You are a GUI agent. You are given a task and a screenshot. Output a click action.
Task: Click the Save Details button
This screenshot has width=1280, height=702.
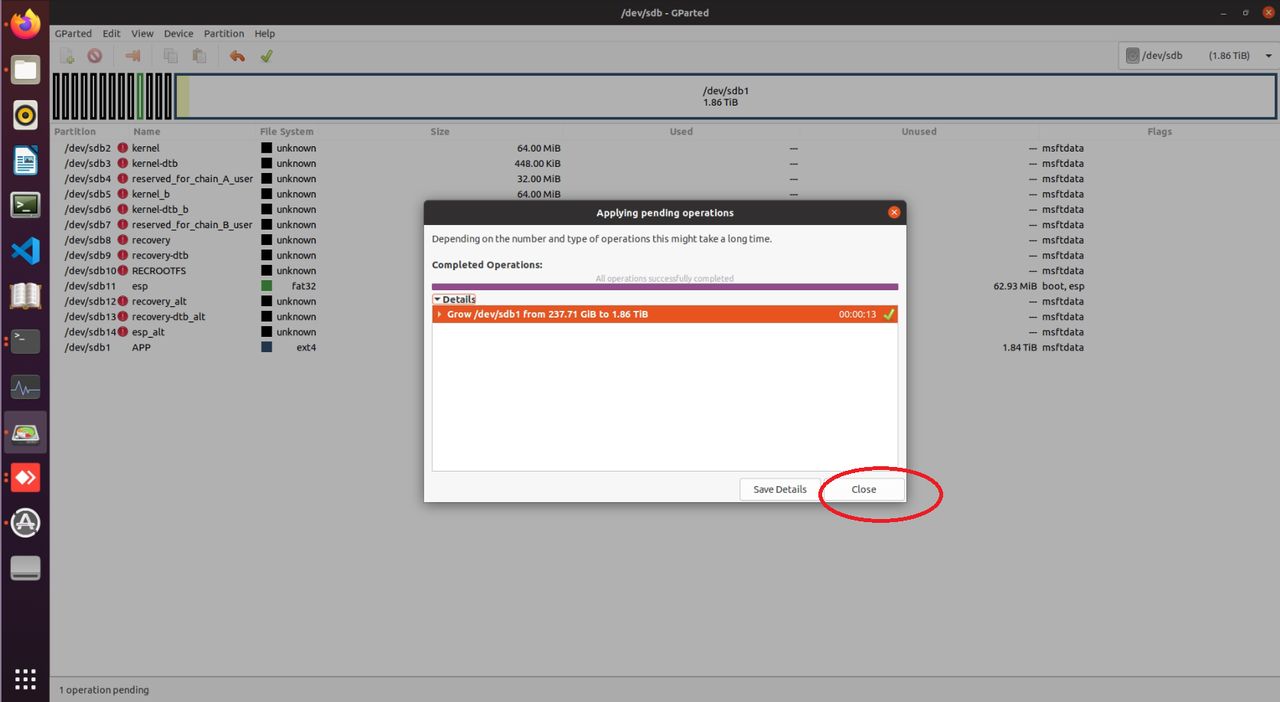(779, 489)
